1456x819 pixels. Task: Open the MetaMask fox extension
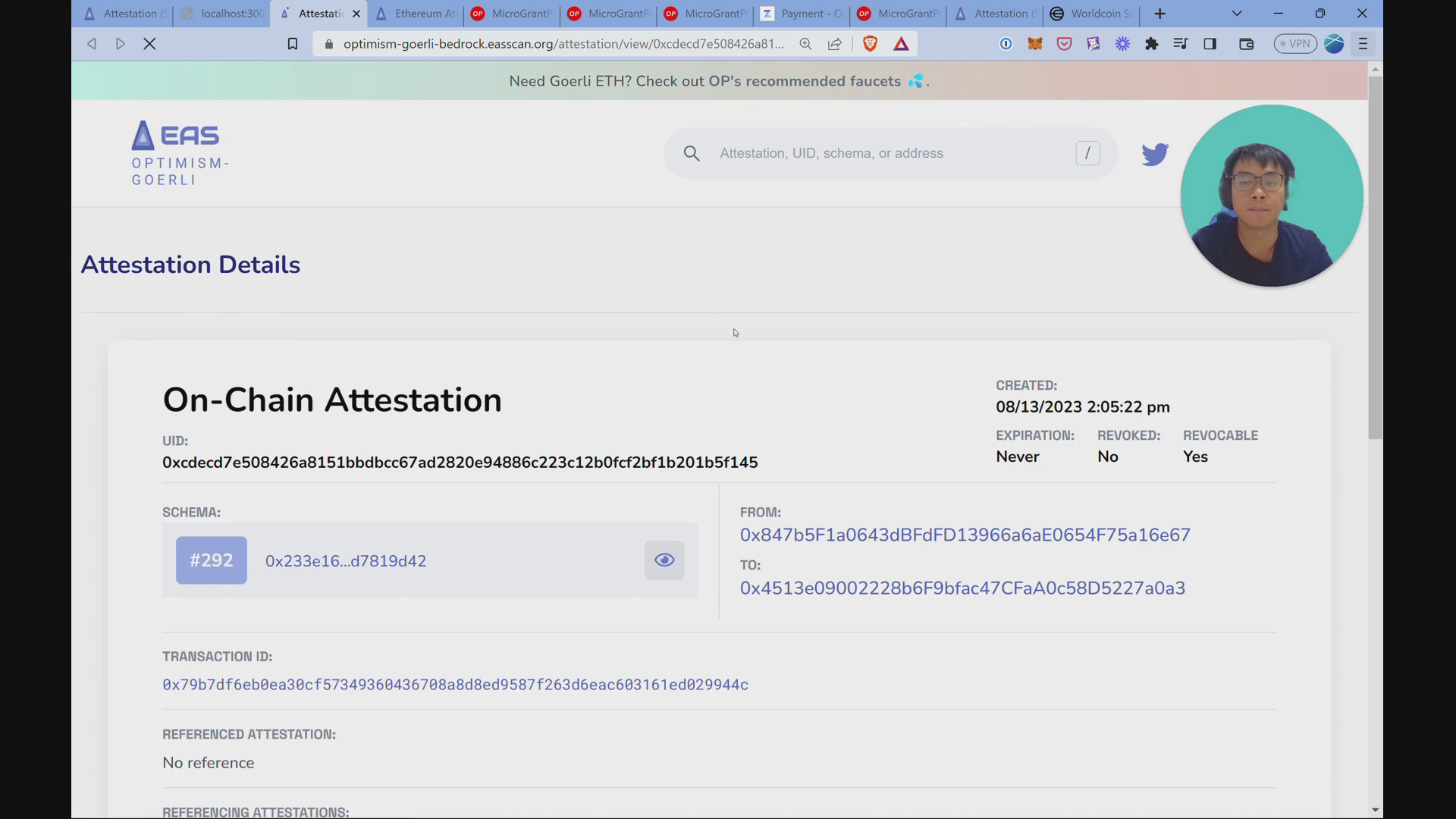(1035, 44)
